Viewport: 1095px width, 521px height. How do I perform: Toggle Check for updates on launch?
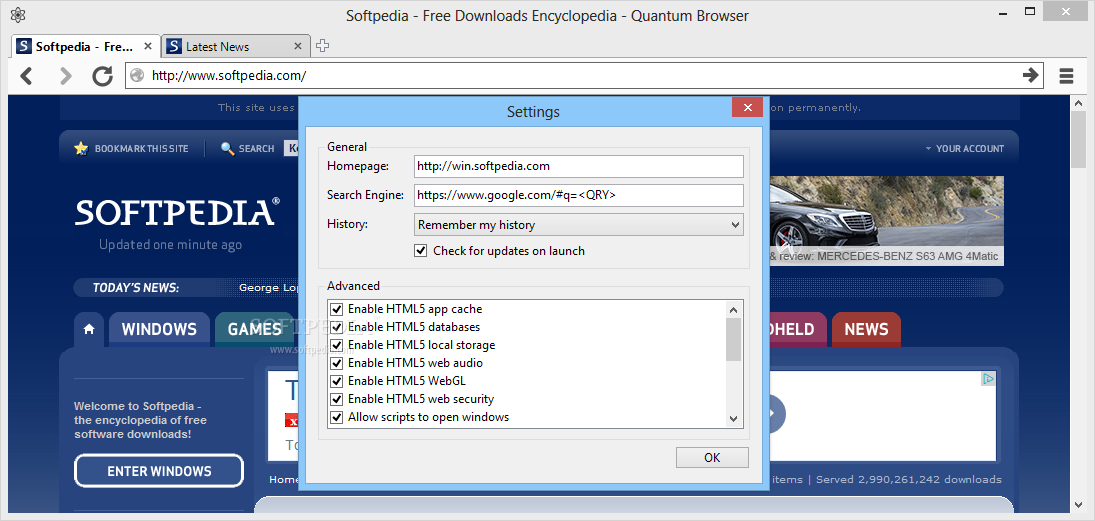click(x=420, y=251)
